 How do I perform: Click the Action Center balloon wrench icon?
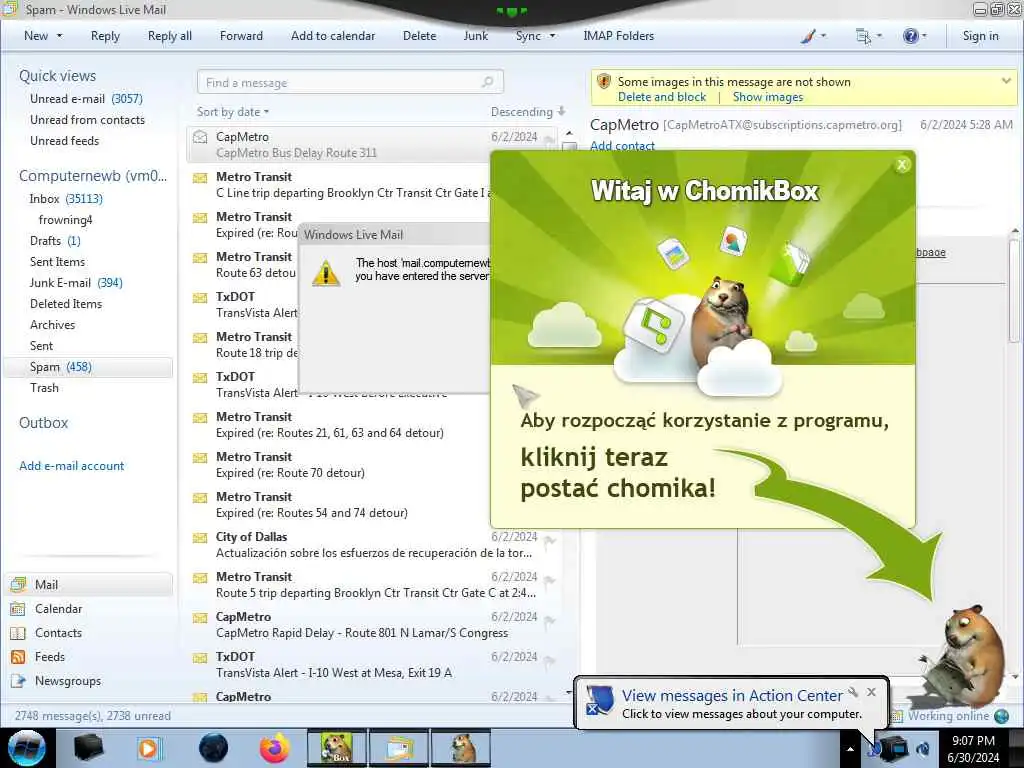[x=853, y=692]
